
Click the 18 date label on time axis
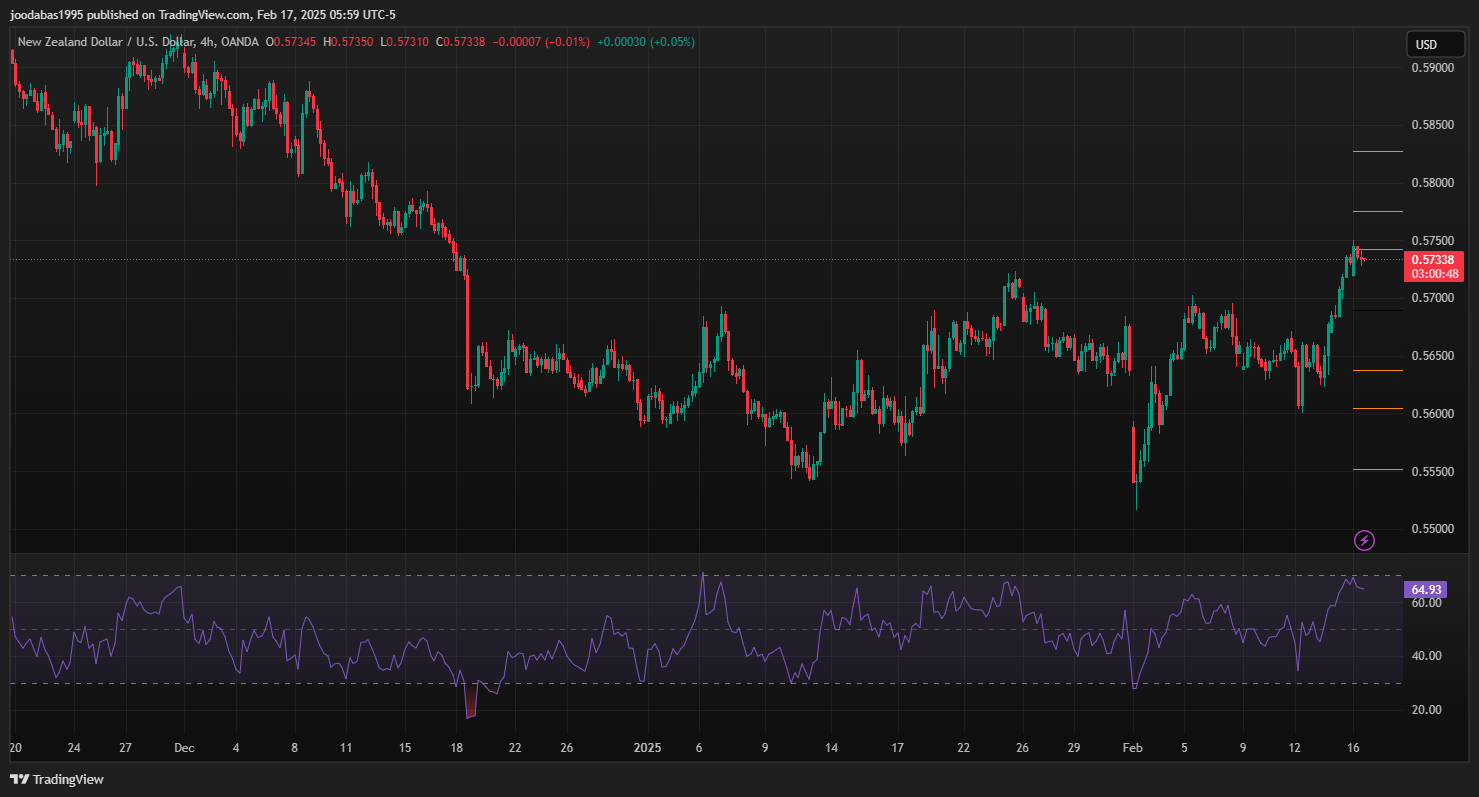(457, 748)
